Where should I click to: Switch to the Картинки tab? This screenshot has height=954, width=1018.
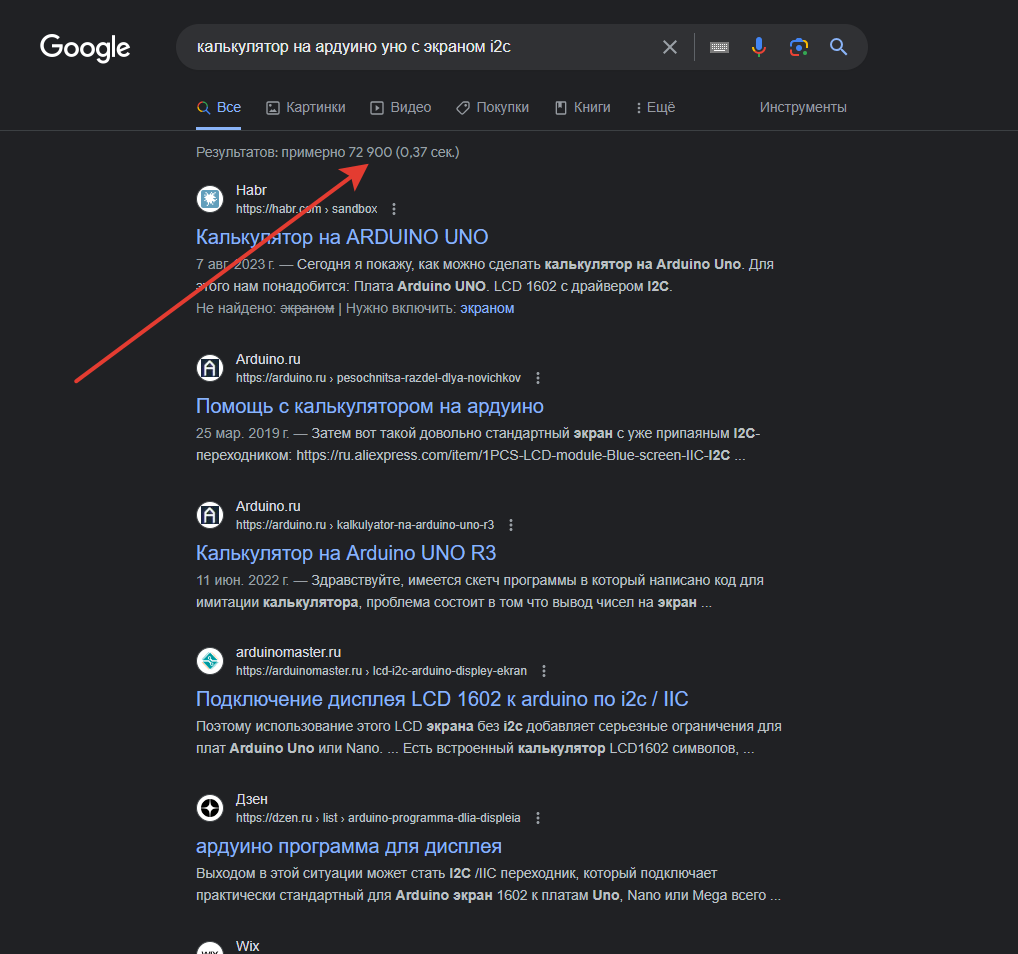pyautogui.click(x=306, y=107)
